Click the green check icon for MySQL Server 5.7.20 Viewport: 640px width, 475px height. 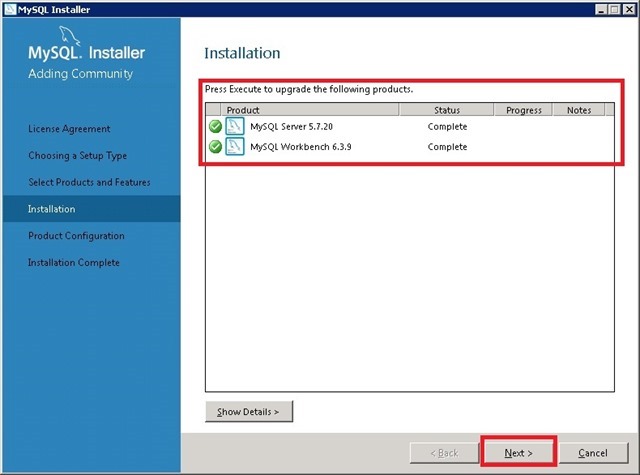(x=215, y=127)
